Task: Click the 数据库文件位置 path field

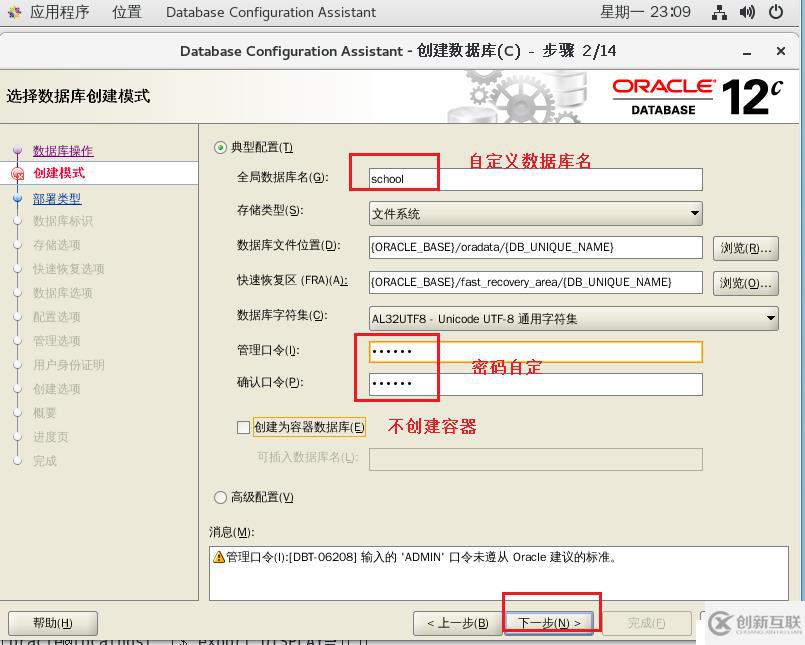Action: [535, 248]
